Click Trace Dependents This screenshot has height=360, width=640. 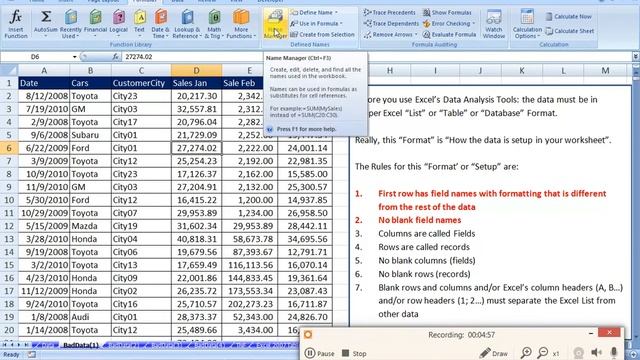[391, 24]
